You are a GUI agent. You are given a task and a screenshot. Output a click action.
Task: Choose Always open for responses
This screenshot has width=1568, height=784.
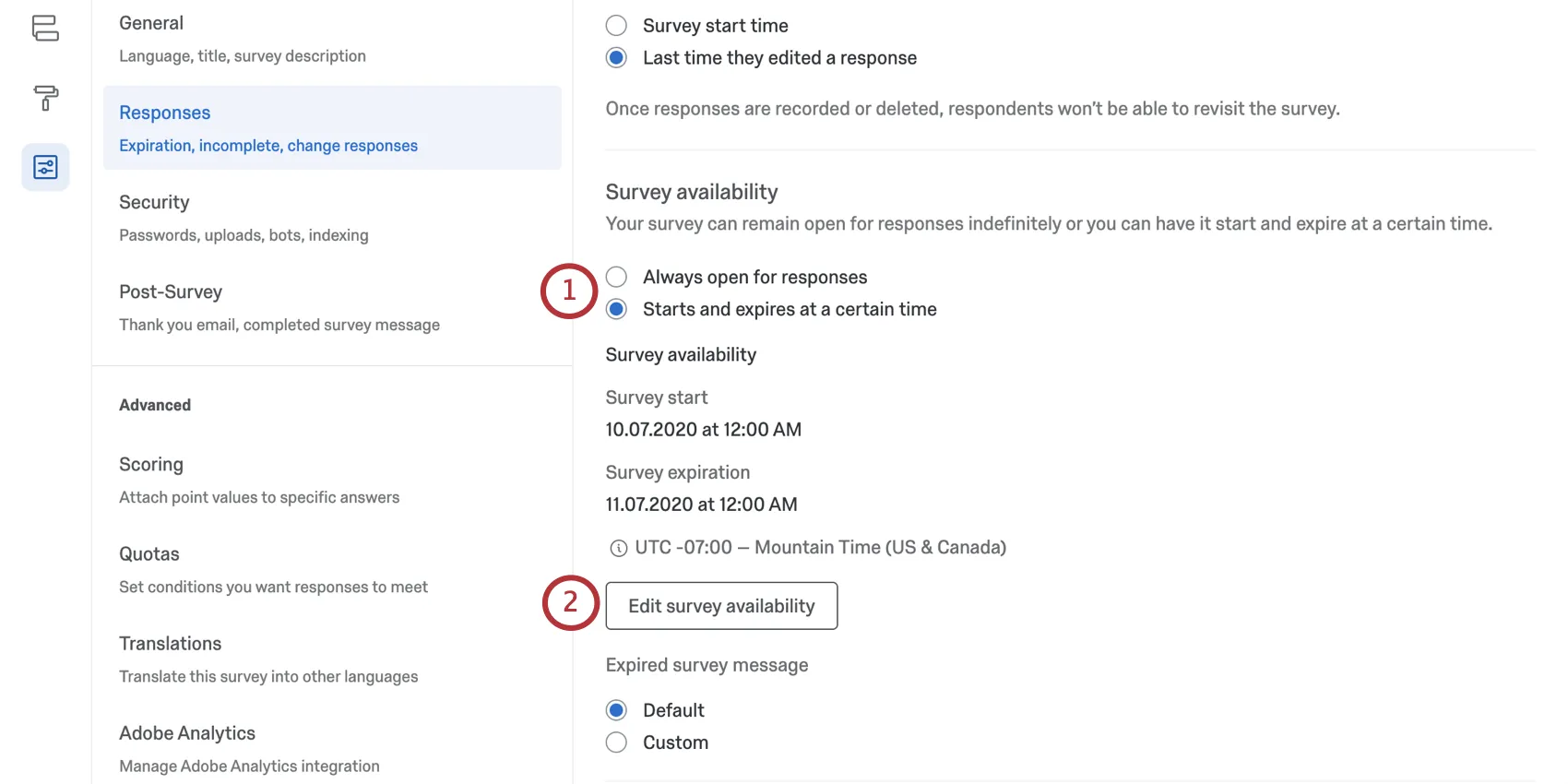pos(617,278)
